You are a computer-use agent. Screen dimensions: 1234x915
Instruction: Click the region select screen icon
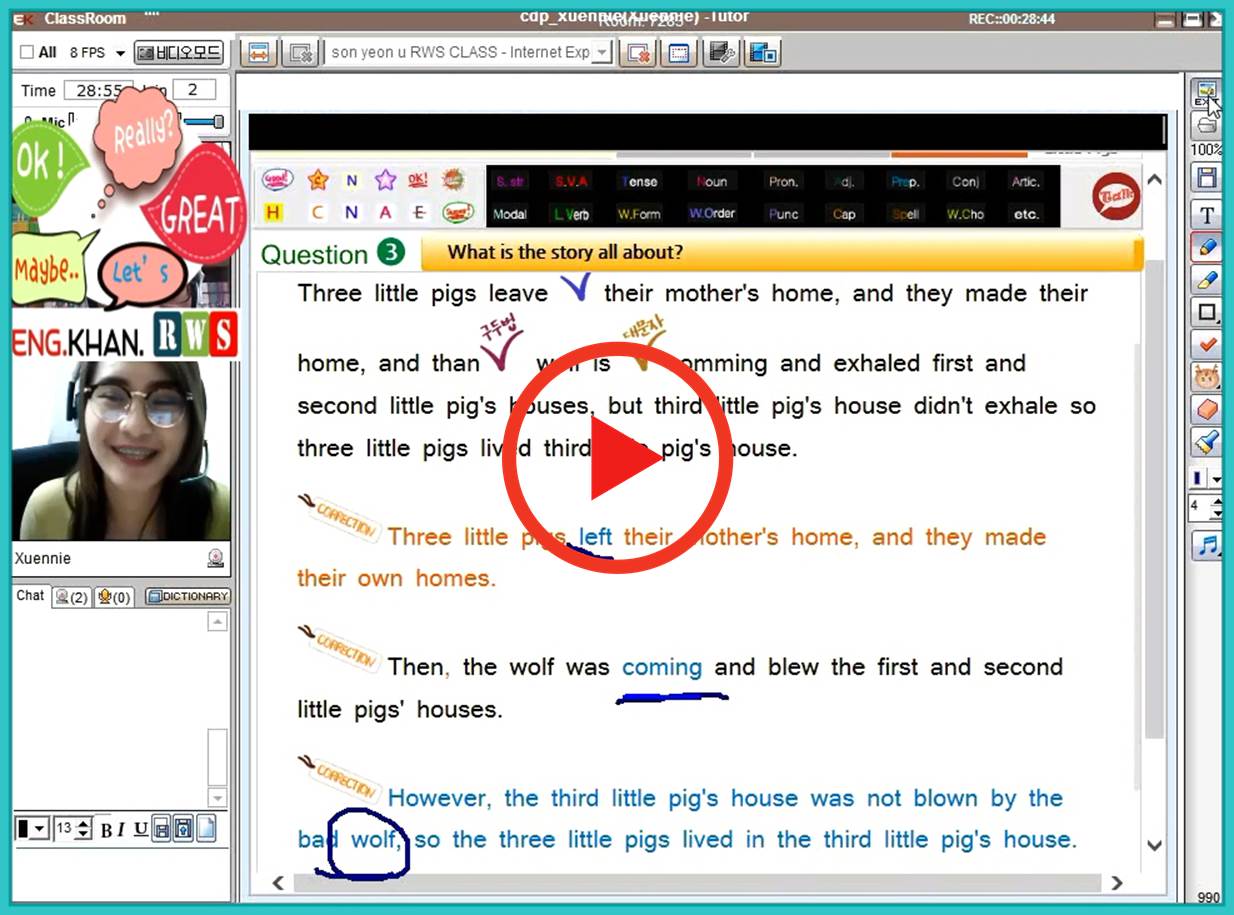click(679, 53)
